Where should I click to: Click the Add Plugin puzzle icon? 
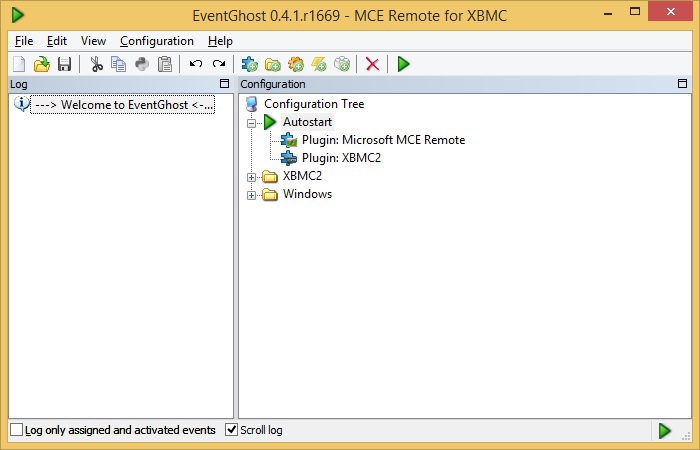click(250, 64)
